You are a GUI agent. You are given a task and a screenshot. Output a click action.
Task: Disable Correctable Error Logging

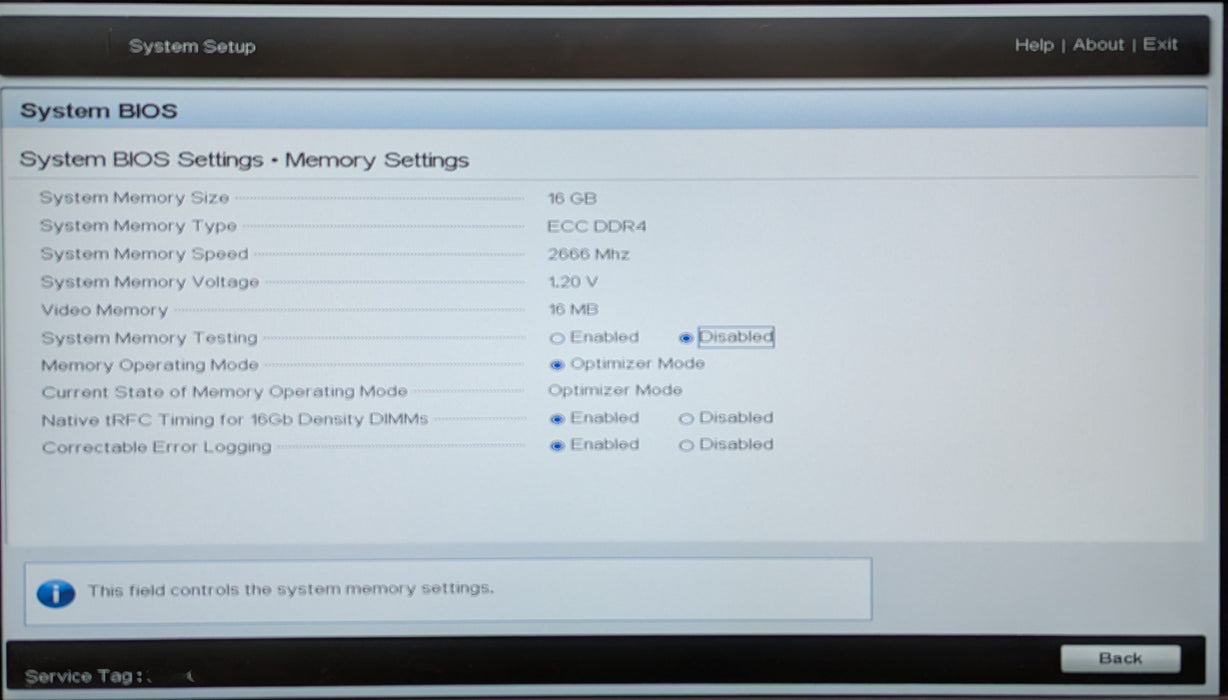point(686,446)
